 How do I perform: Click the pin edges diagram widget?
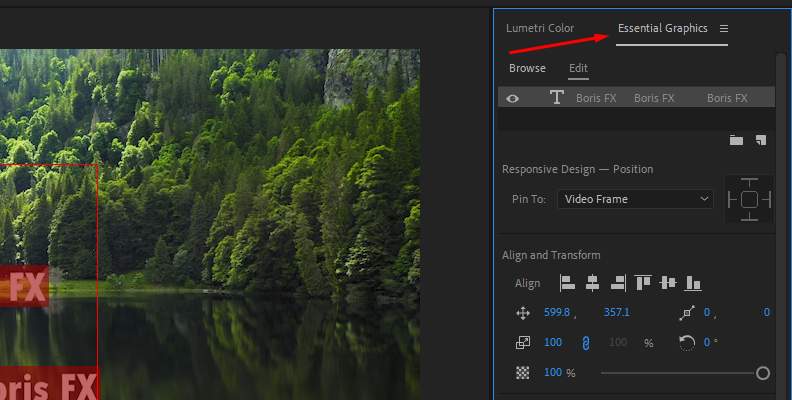coord(749,199)
